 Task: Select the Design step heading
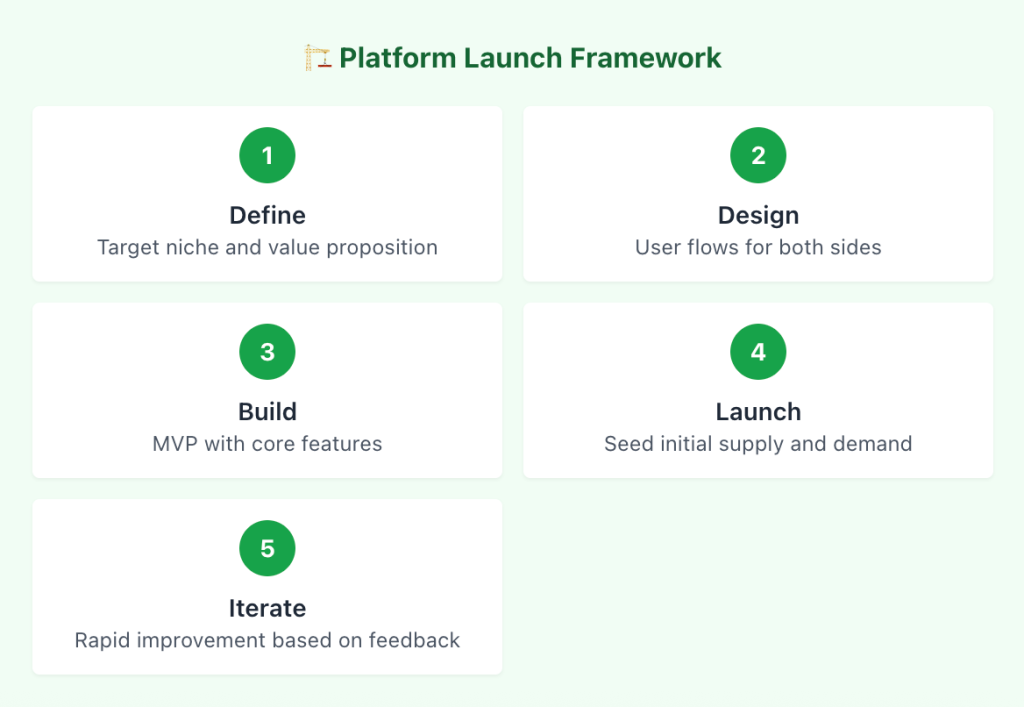tap(758, 215)
